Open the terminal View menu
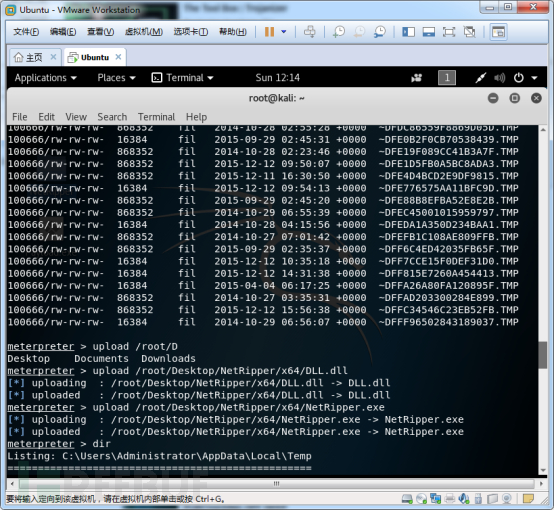 pyautogui.click(x=76, y=117)
